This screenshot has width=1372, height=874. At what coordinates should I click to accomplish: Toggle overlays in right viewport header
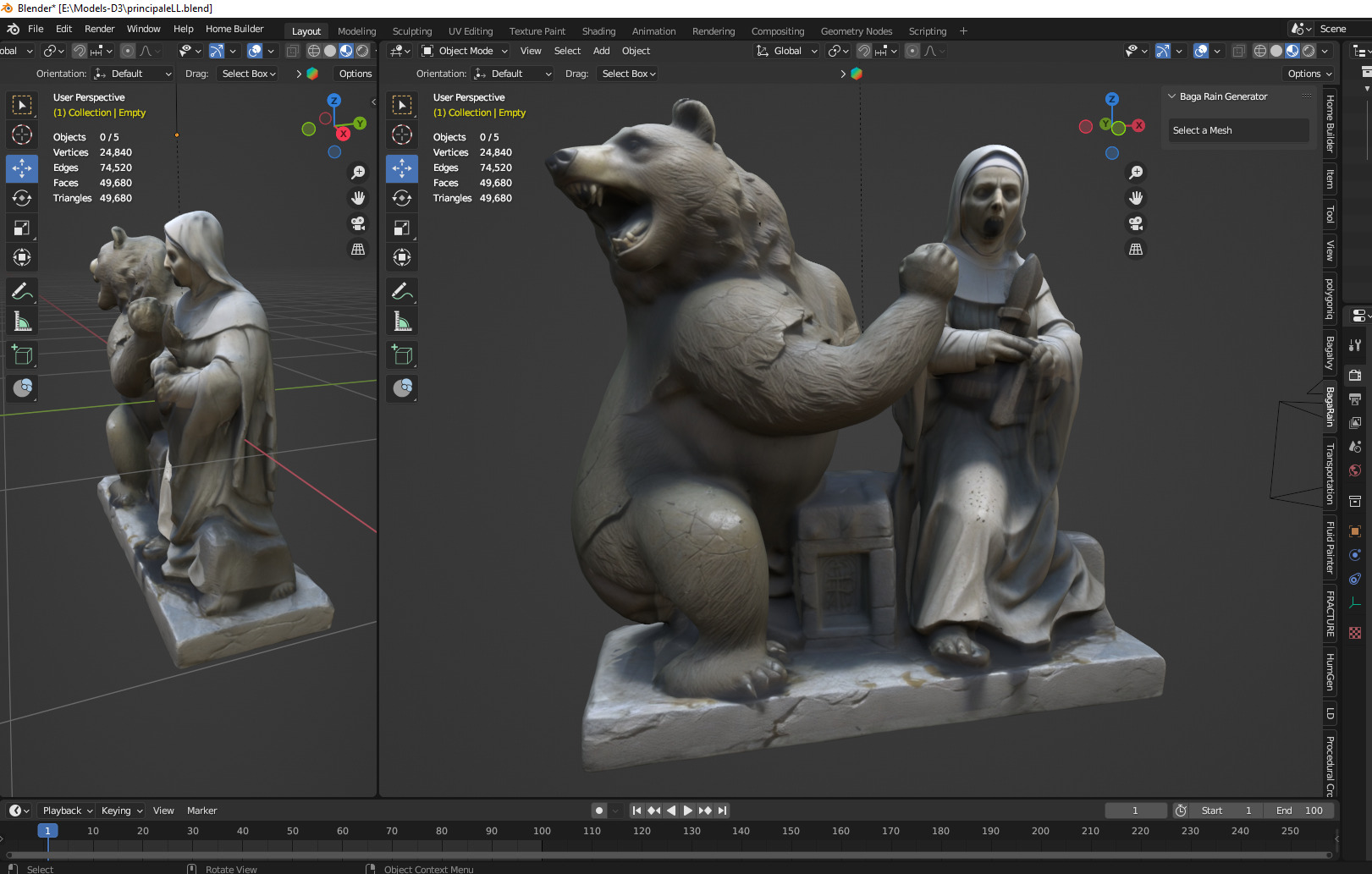1201,51
